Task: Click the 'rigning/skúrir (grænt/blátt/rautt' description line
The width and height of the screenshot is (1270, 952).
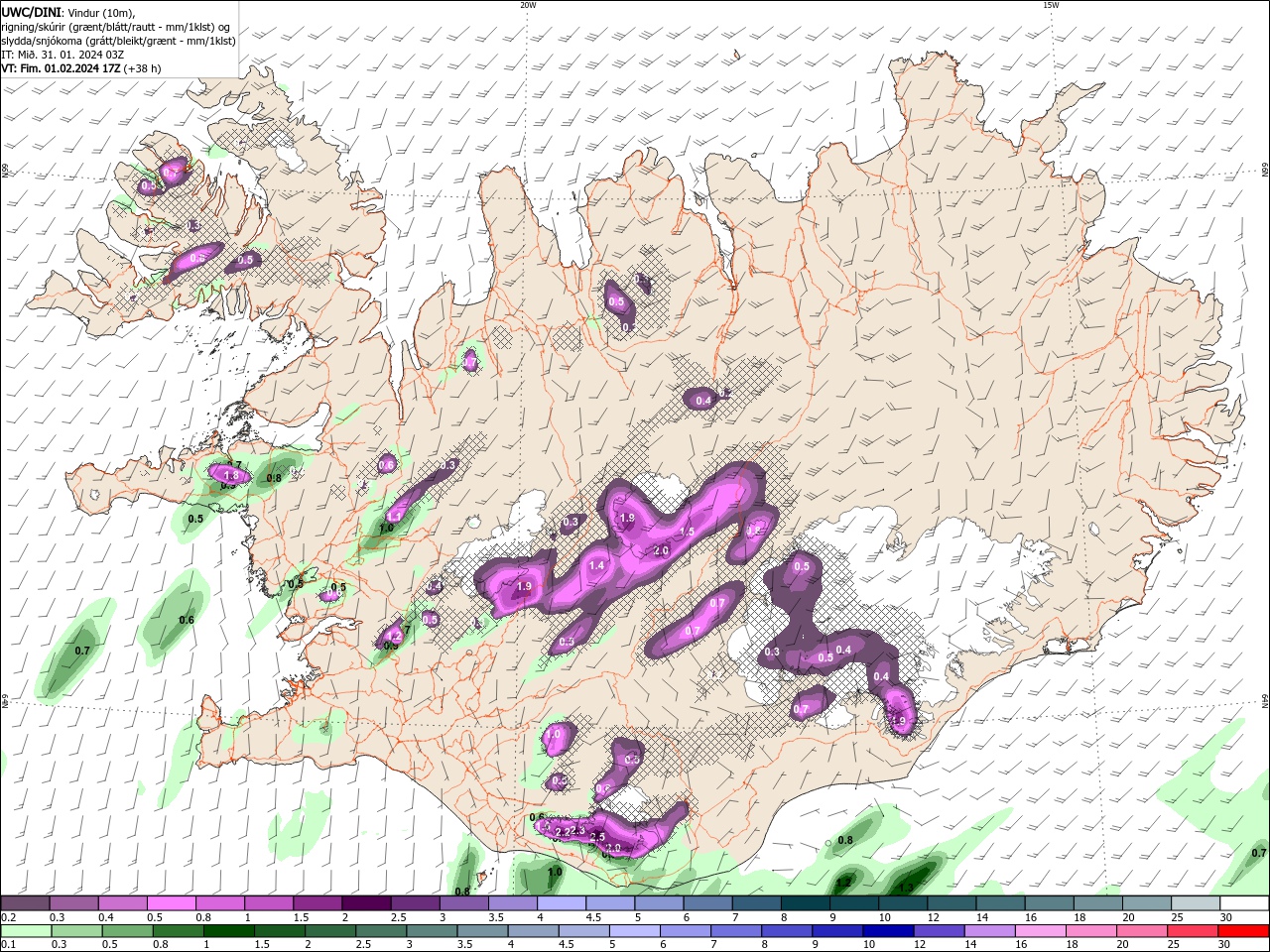Action: tap(117, 27)
